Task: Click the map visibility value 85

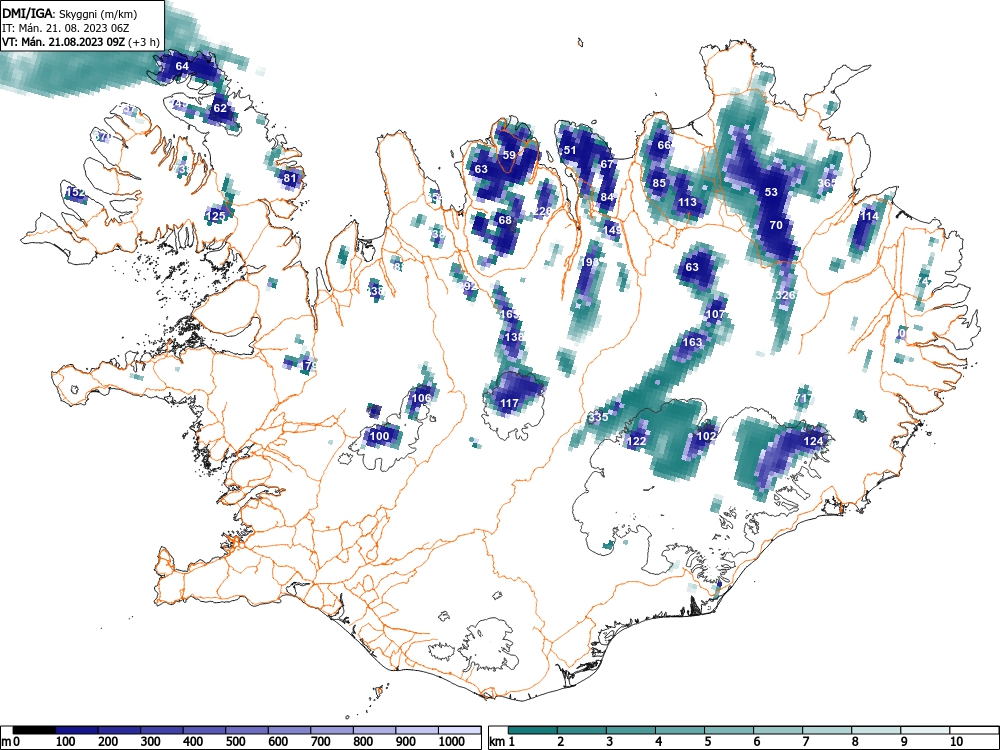Action: click(x=659, y=183)
